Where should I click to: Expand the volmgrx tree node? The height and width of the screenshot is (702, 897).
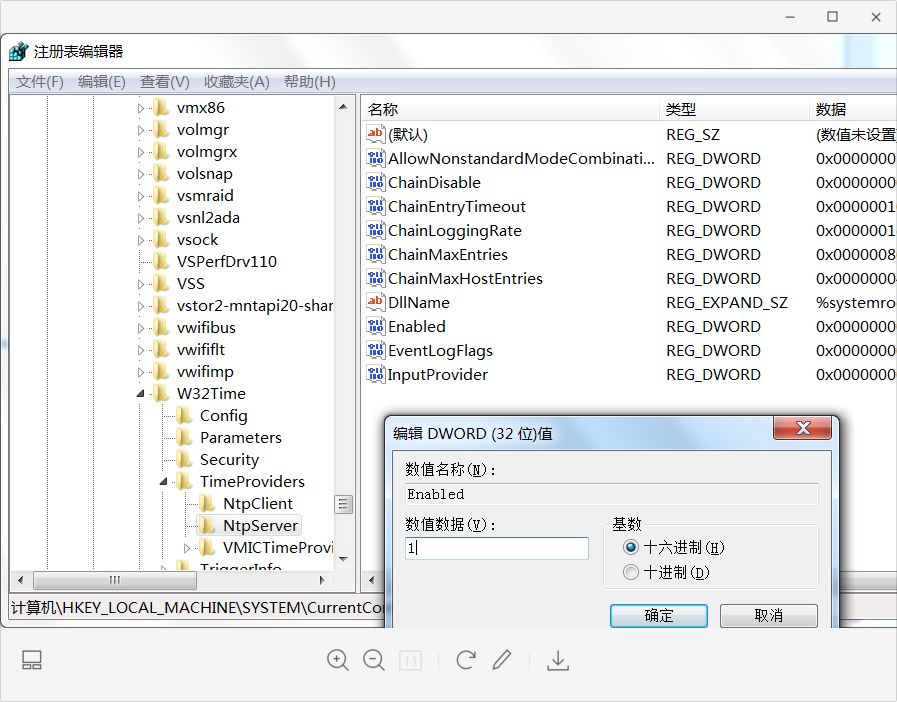141,152
